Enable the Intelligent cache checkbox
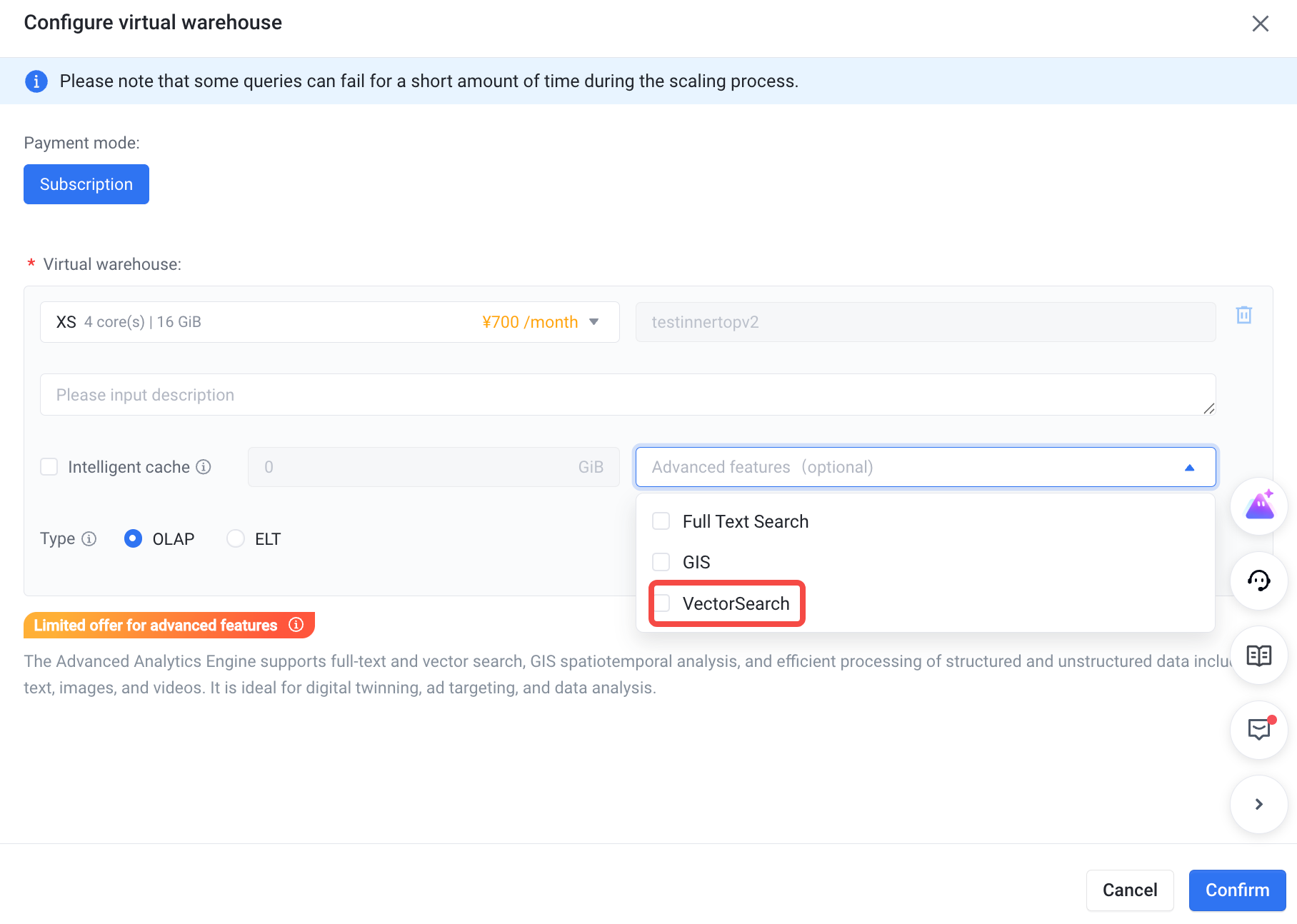The image size is (1297, 924). coord(49,467)
